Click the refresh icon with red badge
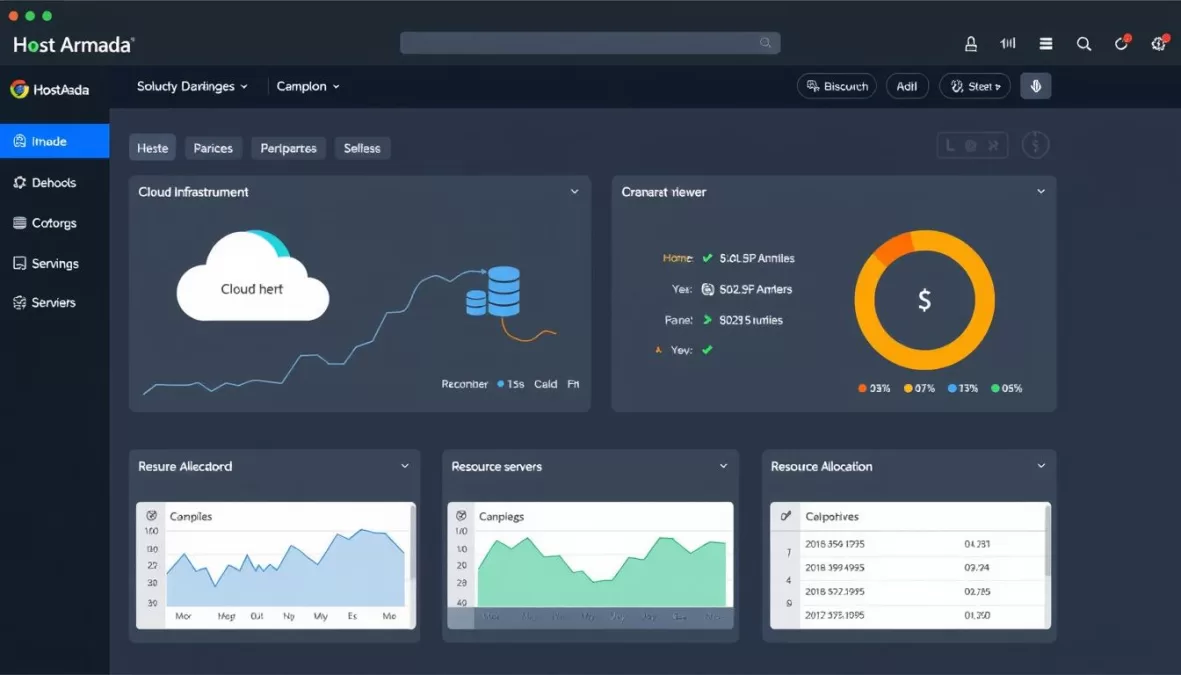 (x=1120, y=44)
